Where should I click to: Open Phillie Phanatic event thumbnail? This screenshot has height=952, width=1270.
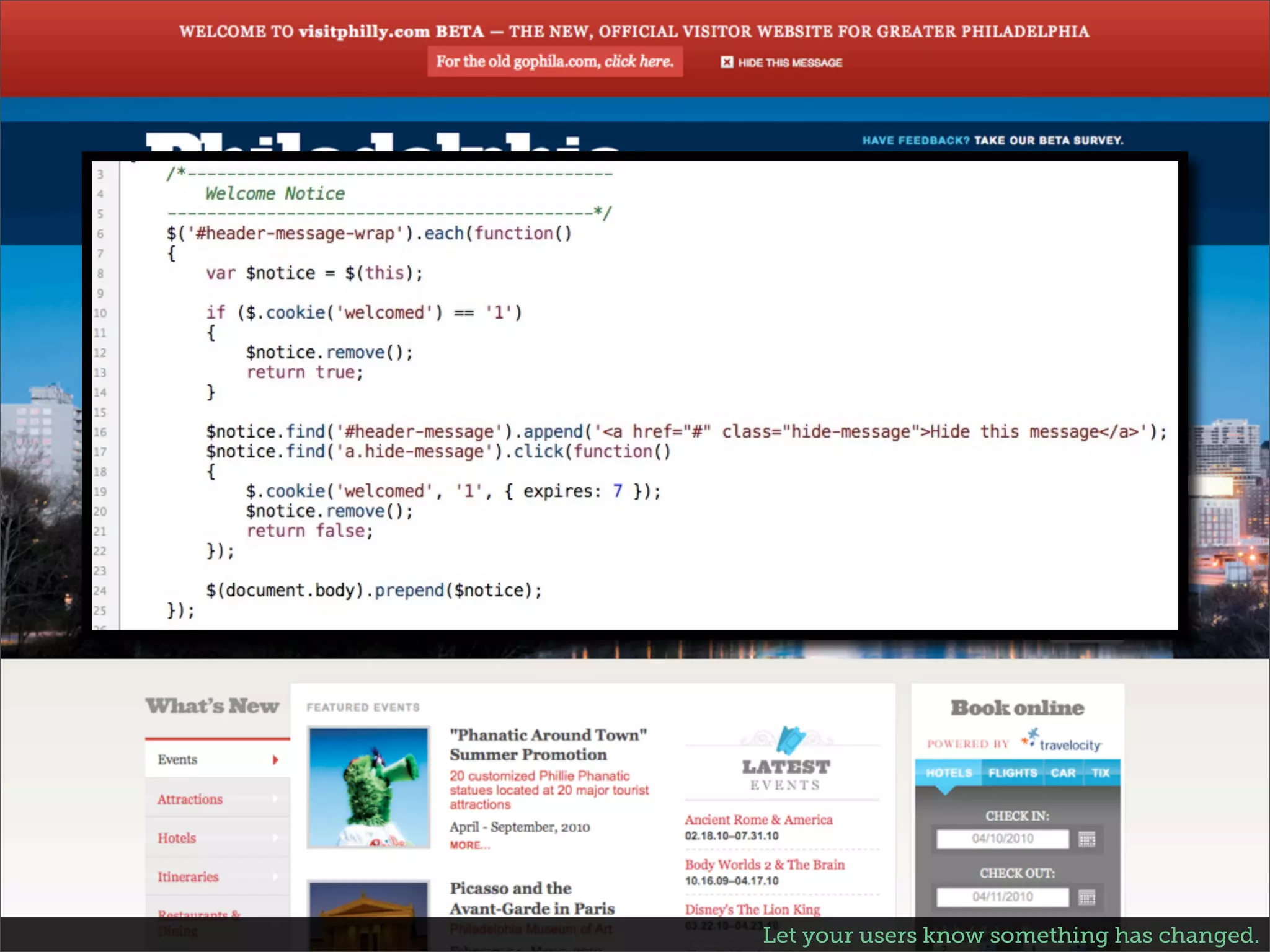point(369,787)
